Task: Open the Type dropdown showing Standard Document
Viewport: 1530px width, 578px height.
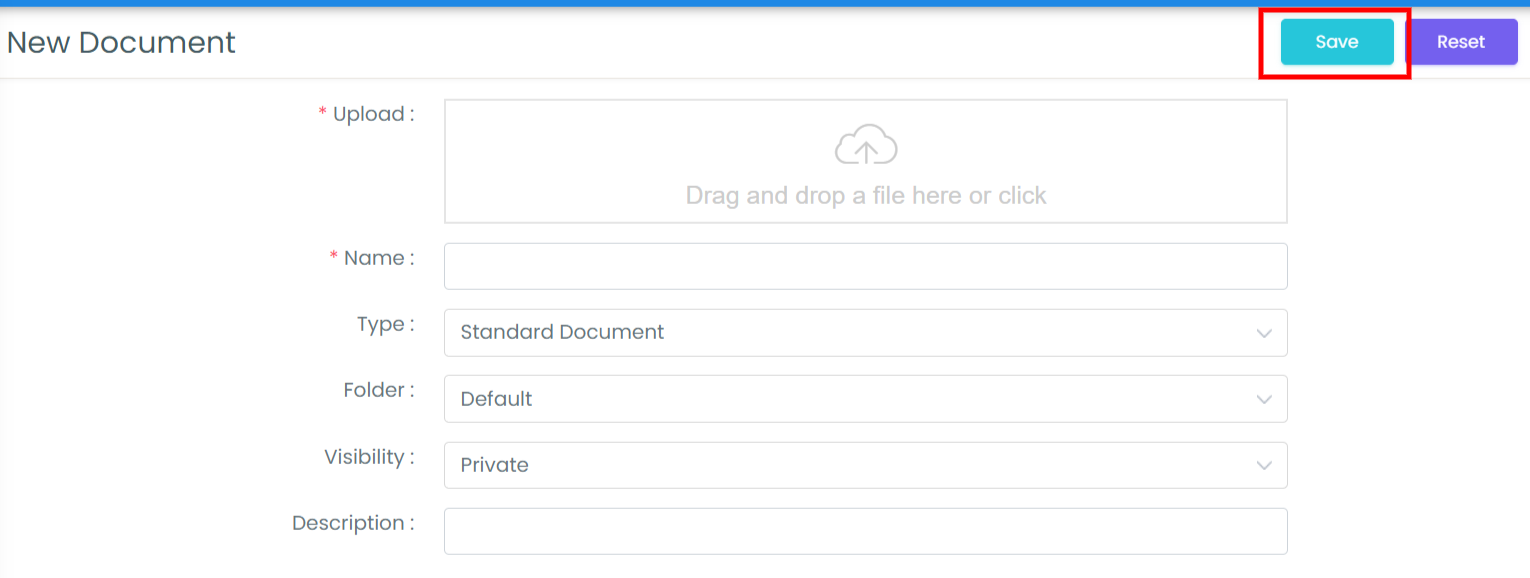Action: click(x=866, y=332)
